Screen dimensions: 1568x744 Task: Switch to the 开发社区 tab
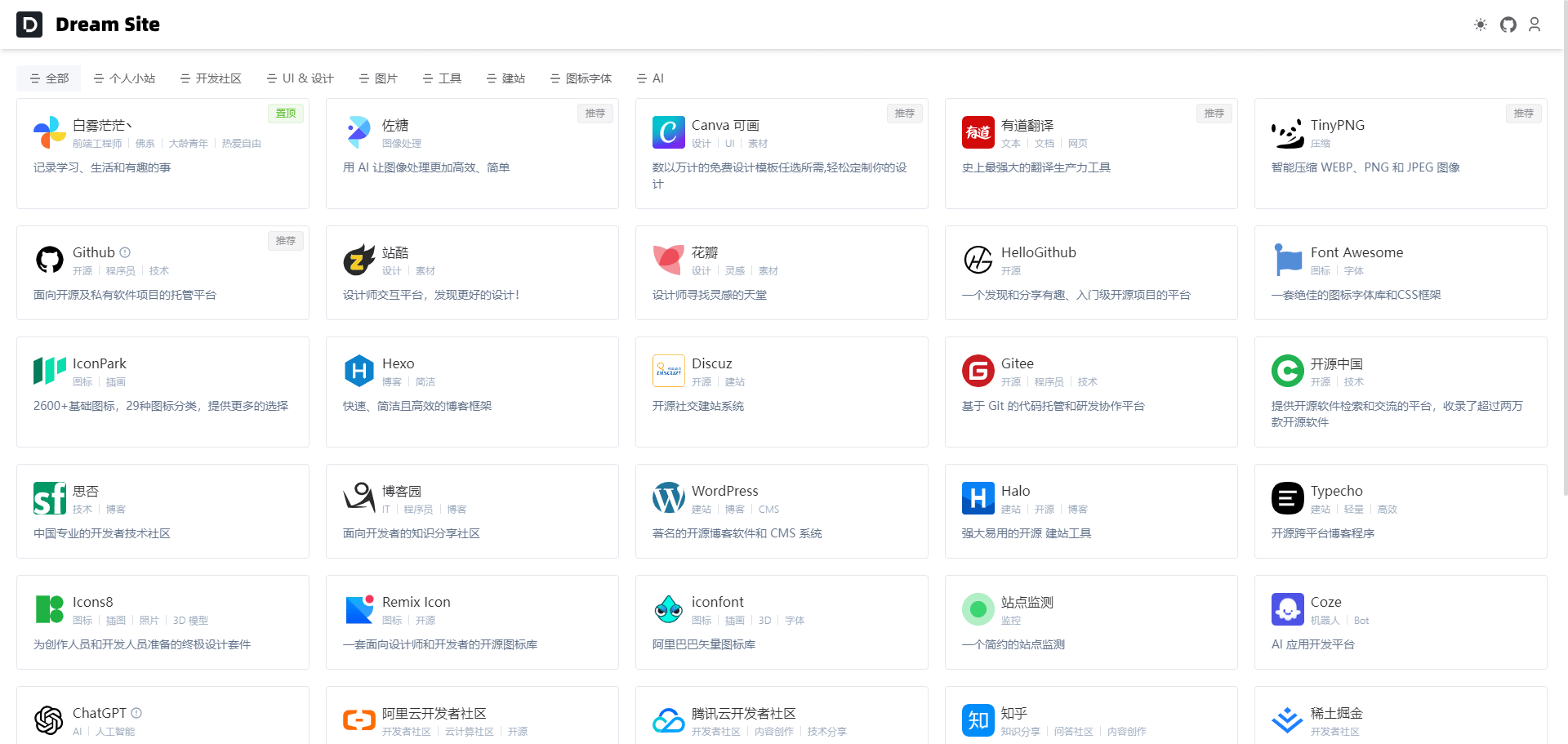point(211,78)
